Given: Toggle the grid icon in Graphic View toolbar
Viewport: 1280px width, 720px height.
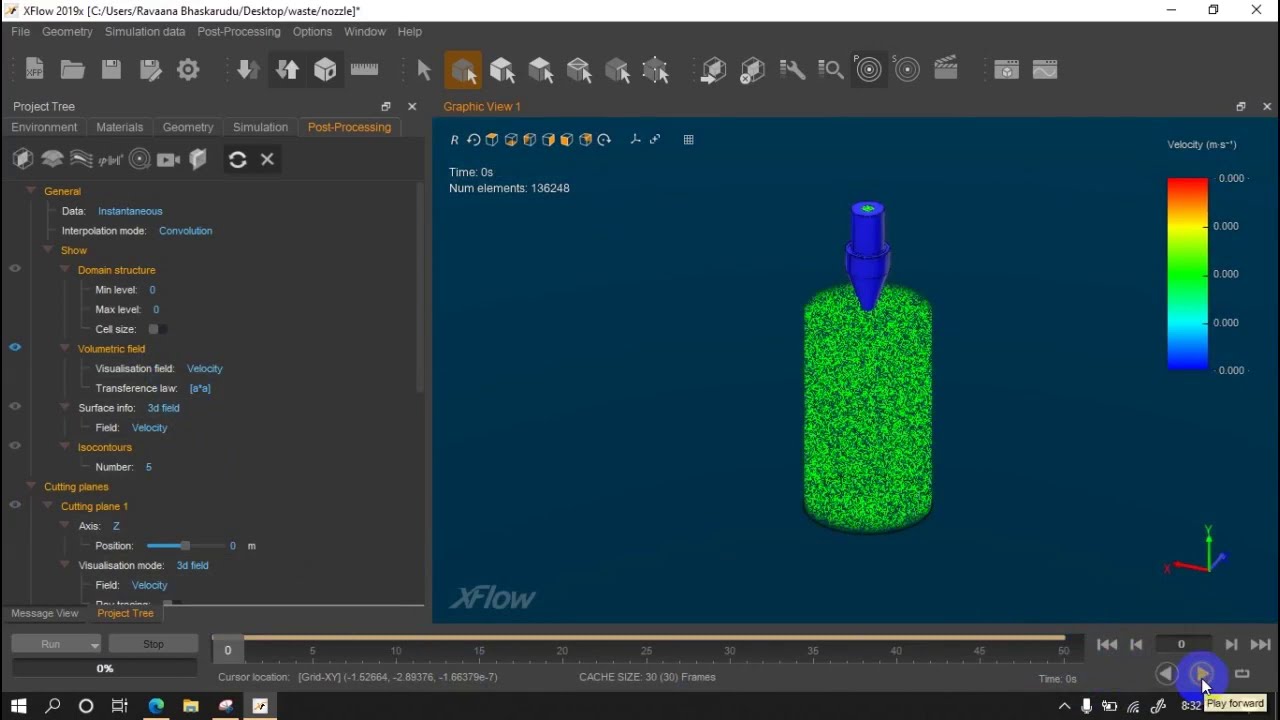Looking at the screenshot, I should click(x=688, y=140).
